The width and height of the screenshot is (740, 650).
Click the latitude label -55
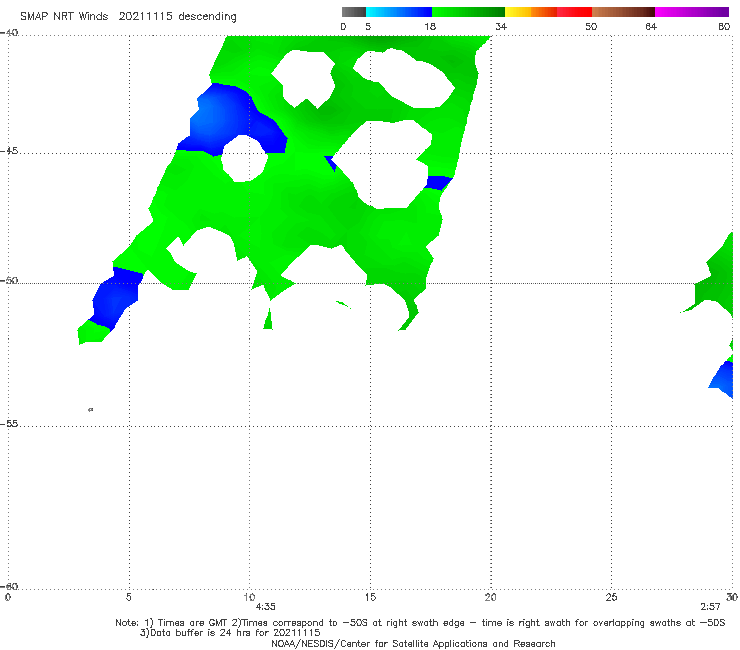point(9,423)
